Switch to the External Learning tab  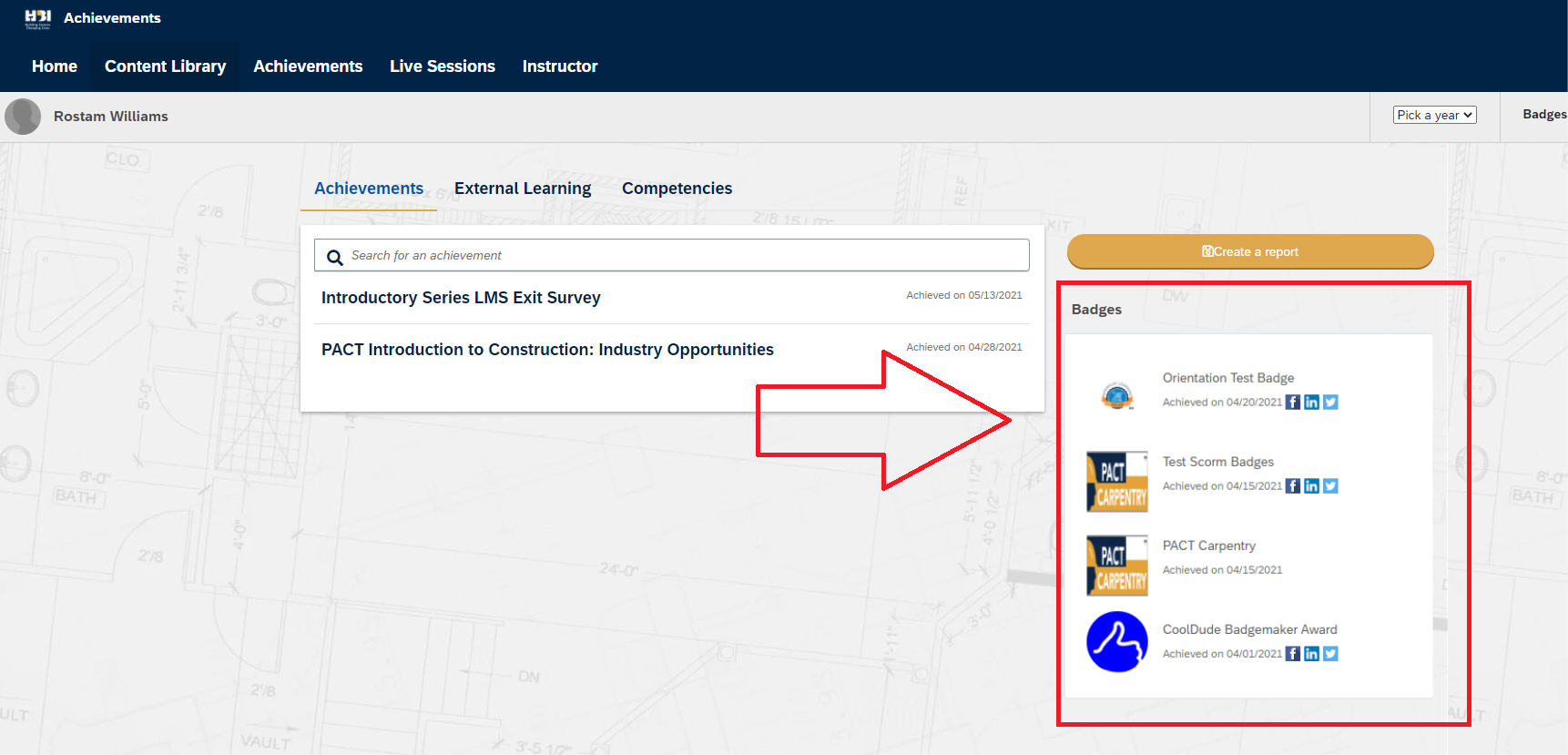coord(523,189)
